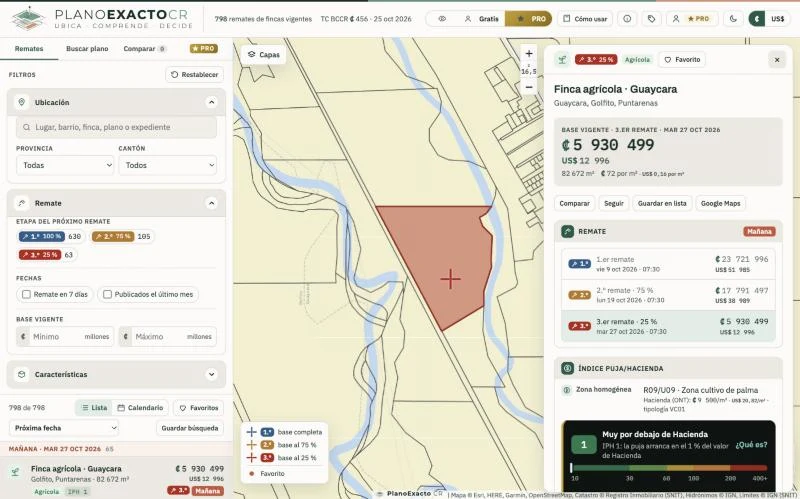The height and width of the screenshot is (499, 800).
Task: Click the red parcel cross marker
Action: pyautogui.click(x=450, y=279)
